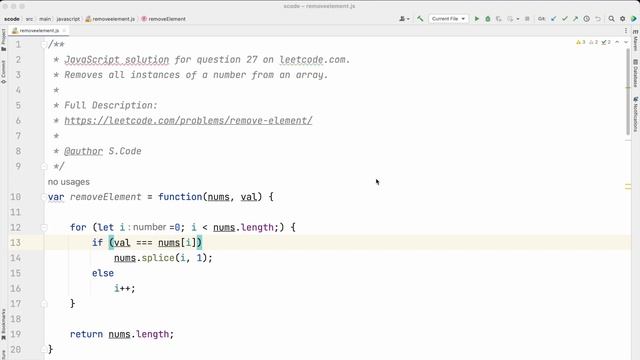
Task: Click 'S.Code' author name in comment
Action: click(125, 151)
